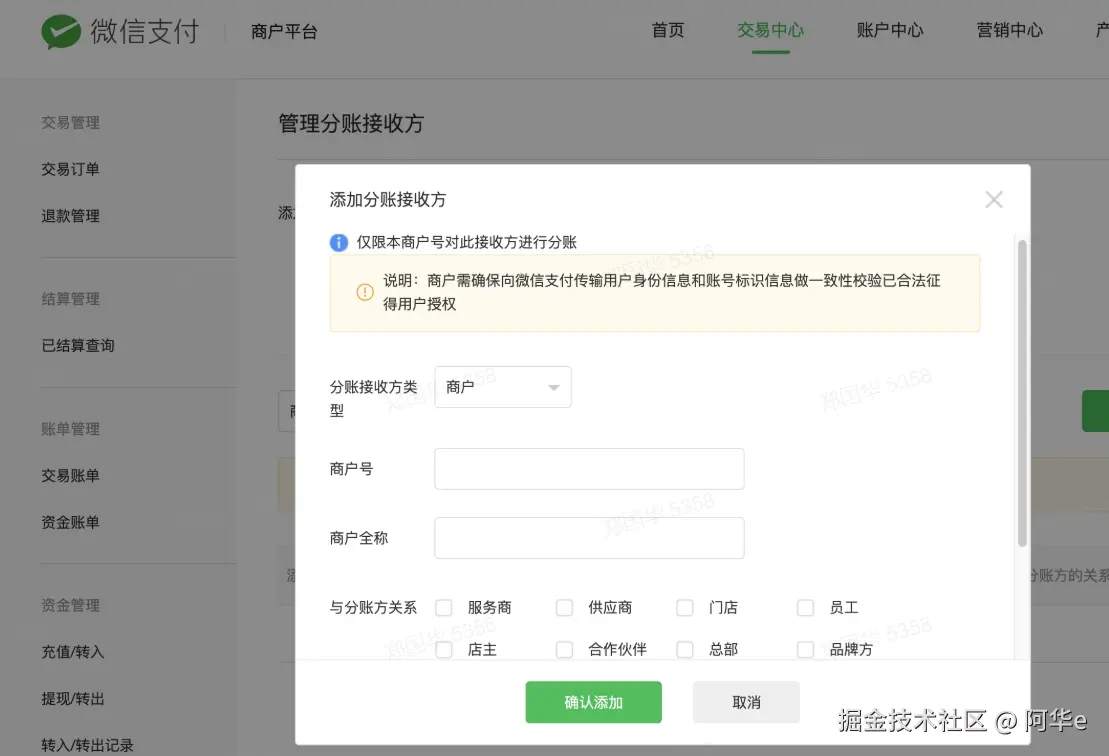Open 交易账单 in the sidebar
The height and width of the screenshot is (756, 1109).
coord(70,475)
